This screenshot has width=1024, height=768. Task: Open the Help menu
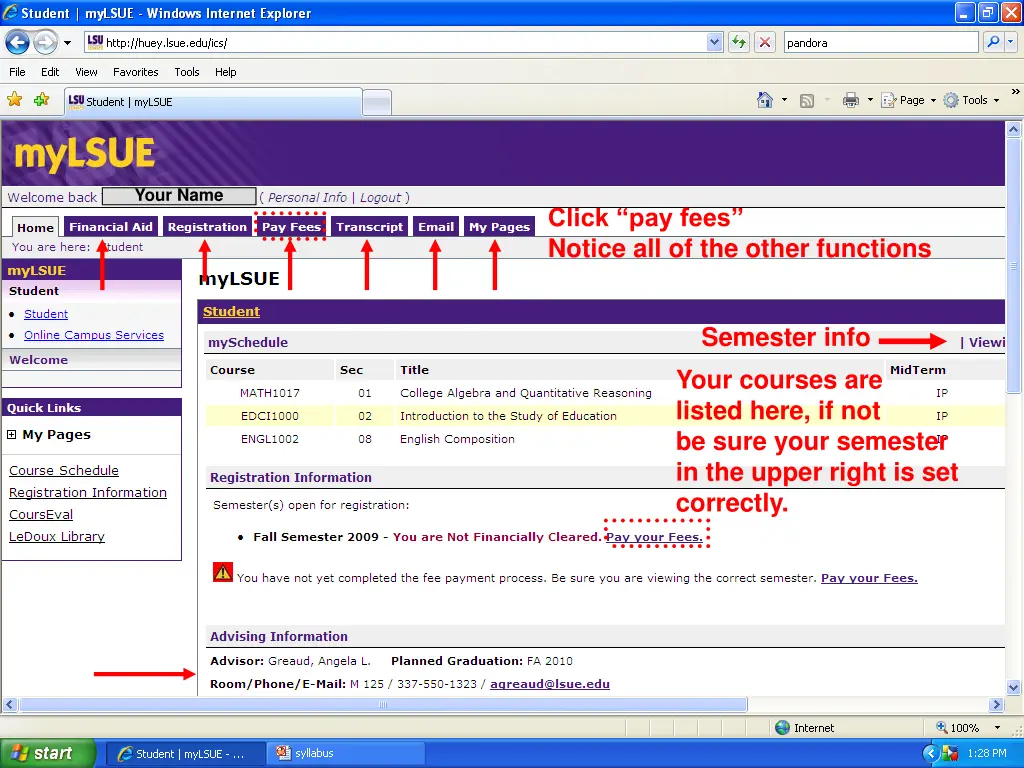(x=225, y=72)
